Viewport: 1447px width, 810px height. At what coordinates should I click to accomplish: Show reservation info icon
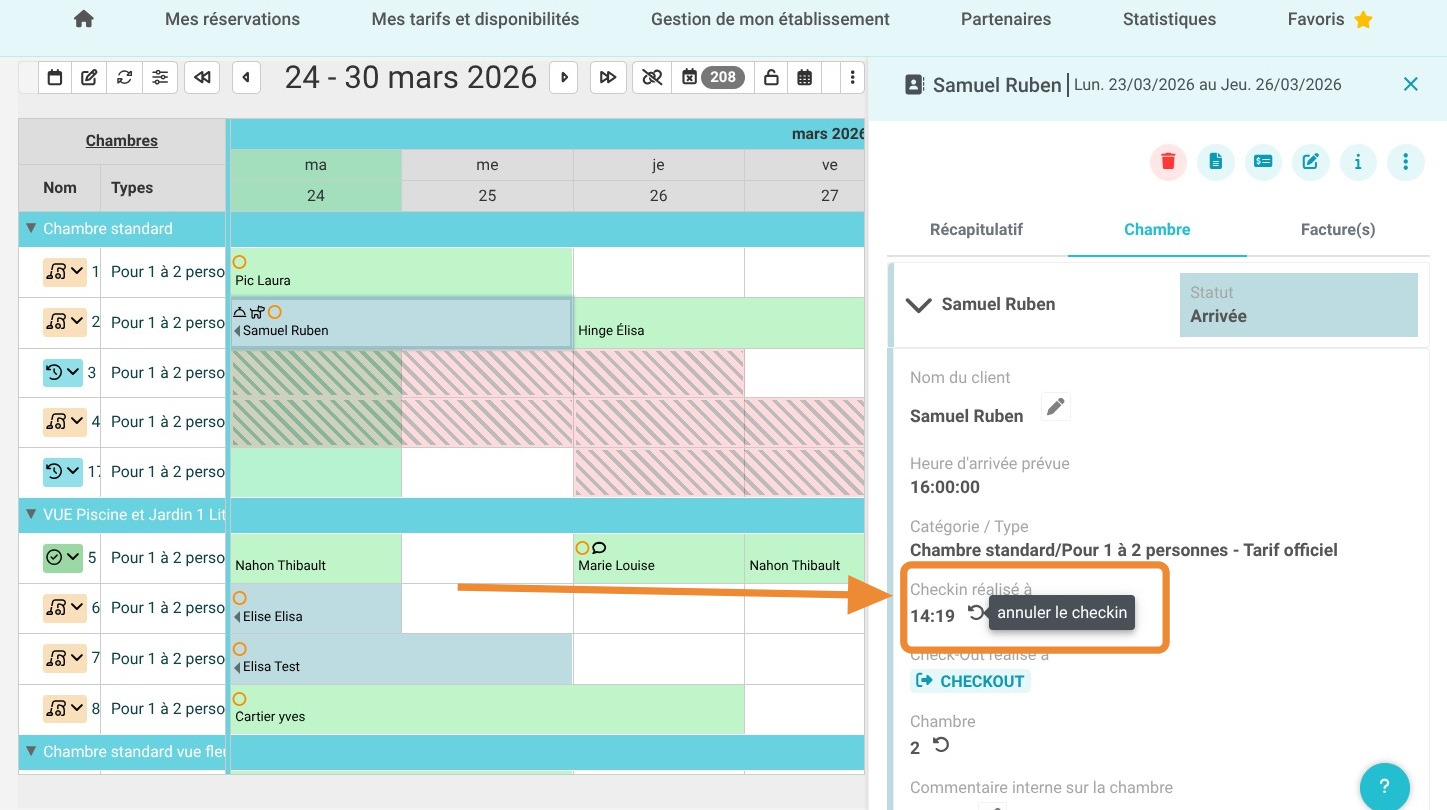click(1358, 161)
